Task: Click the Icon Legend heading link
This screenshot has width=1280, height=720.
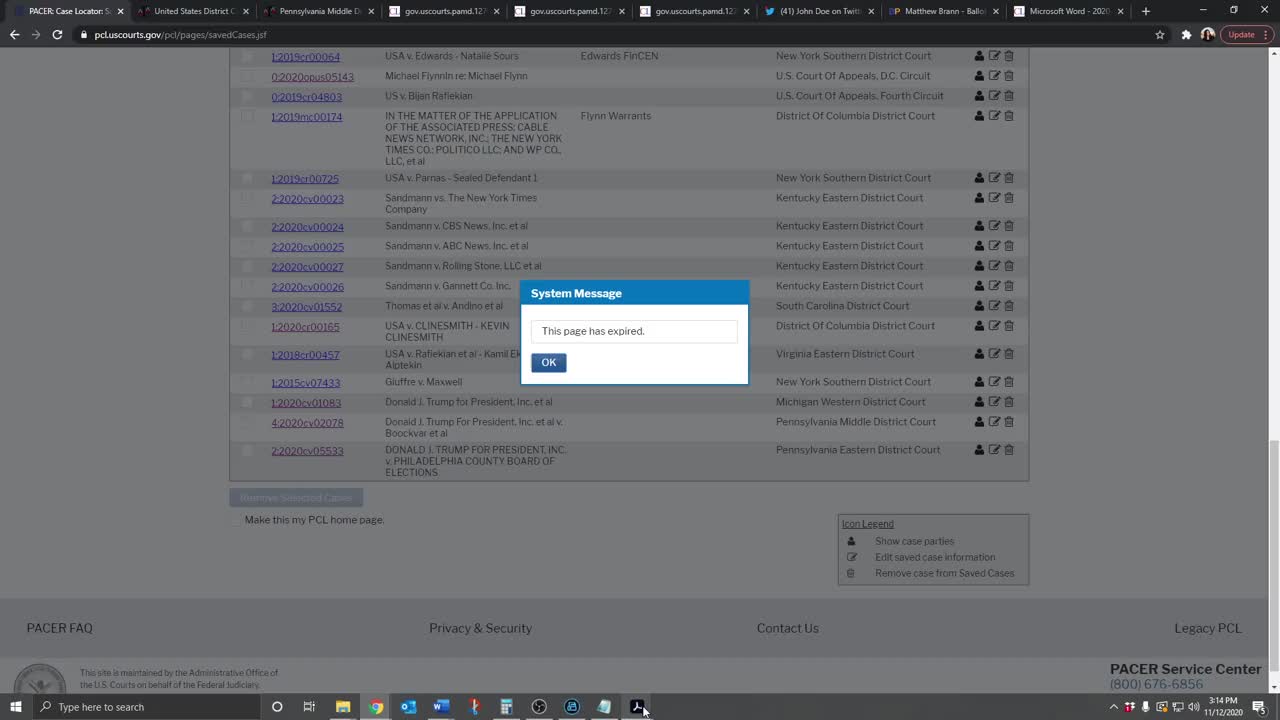Action: (x=867, y=524)
